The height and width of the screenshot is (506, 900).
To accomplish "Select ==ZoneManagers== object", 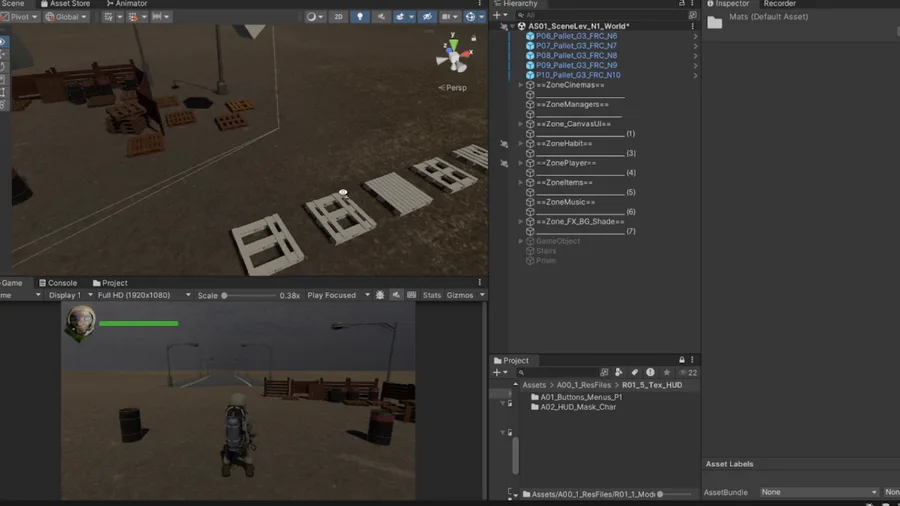I will [572, 104].
